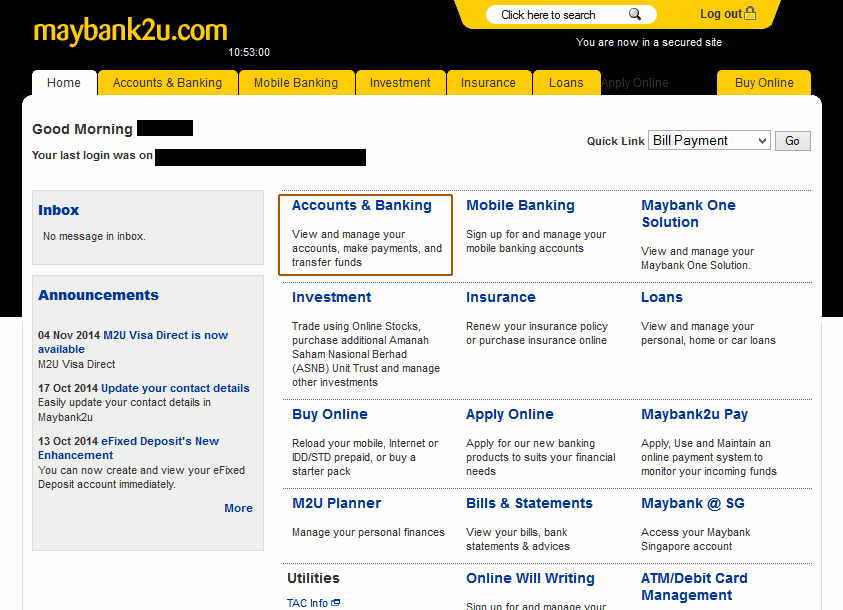Open Loans section heading link
The height and width of the screenshot is (610, 843).
click(x=662, y=297)
